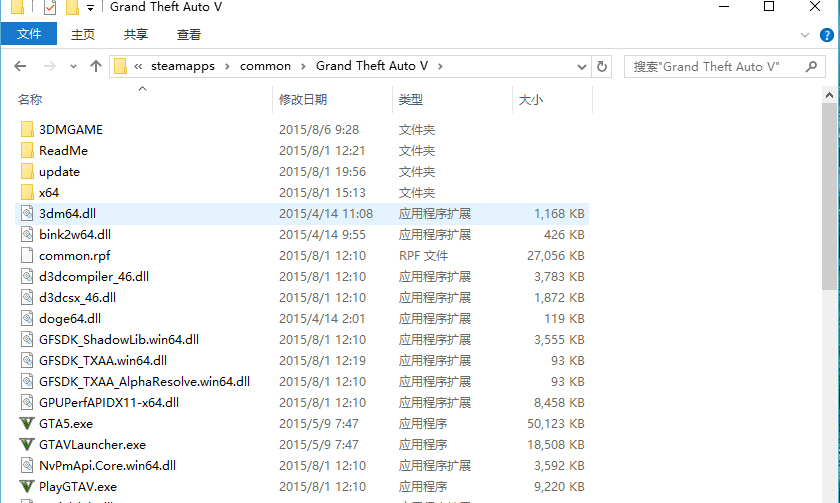Viewport: 840px width, 503px height.
Task: Switch to the 查看 ribbon tab
Action: (x=189, y=35)
